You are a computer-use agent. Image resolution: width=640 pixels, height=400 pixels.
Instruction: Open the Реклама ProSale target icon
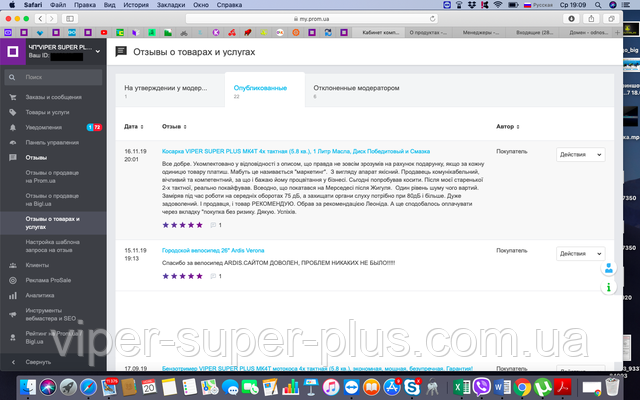pos(13,280)
